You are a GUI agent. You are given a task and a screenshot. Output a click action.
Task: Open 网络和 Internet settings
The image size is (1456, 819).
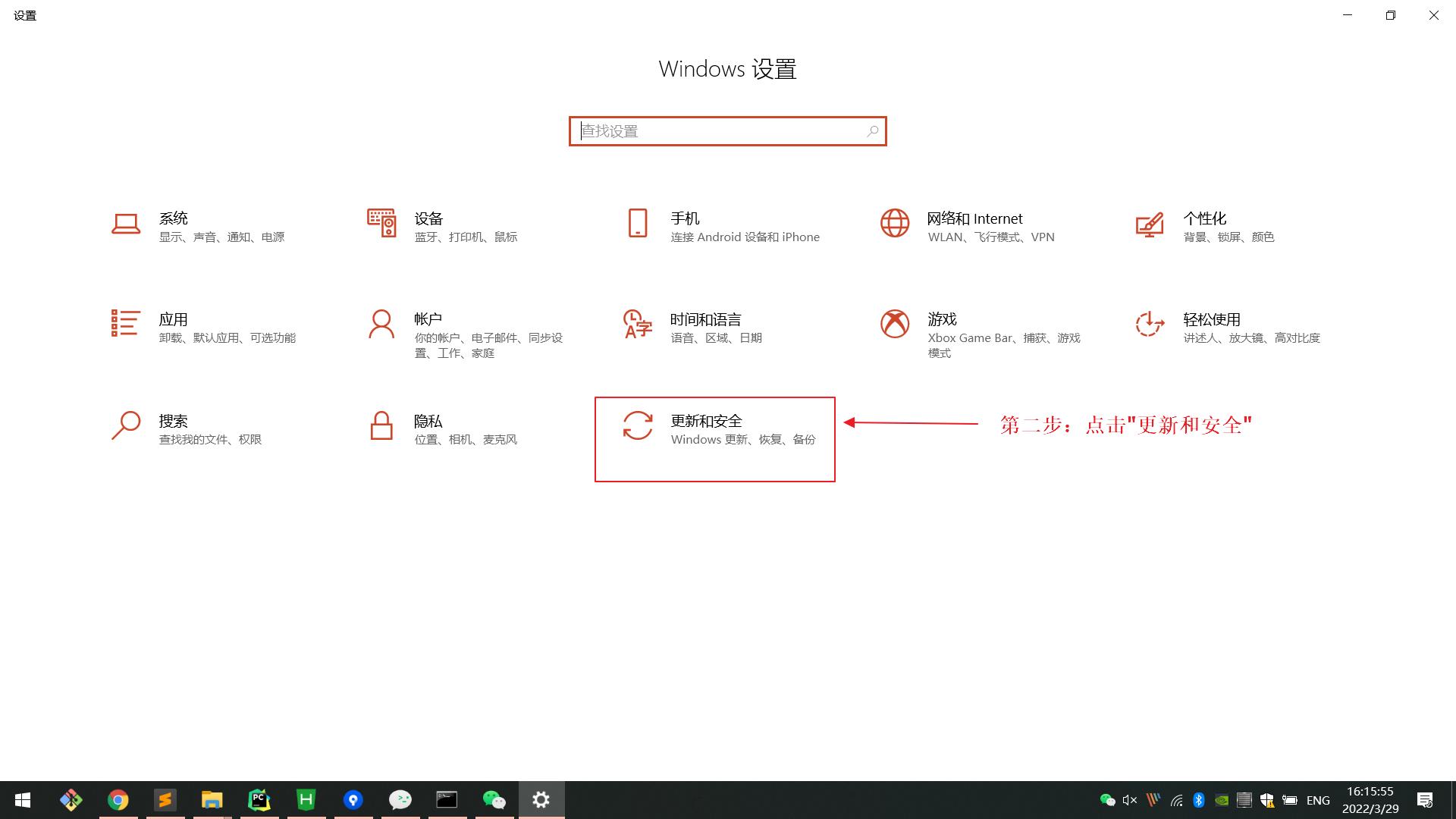click(x=974, y=227)
